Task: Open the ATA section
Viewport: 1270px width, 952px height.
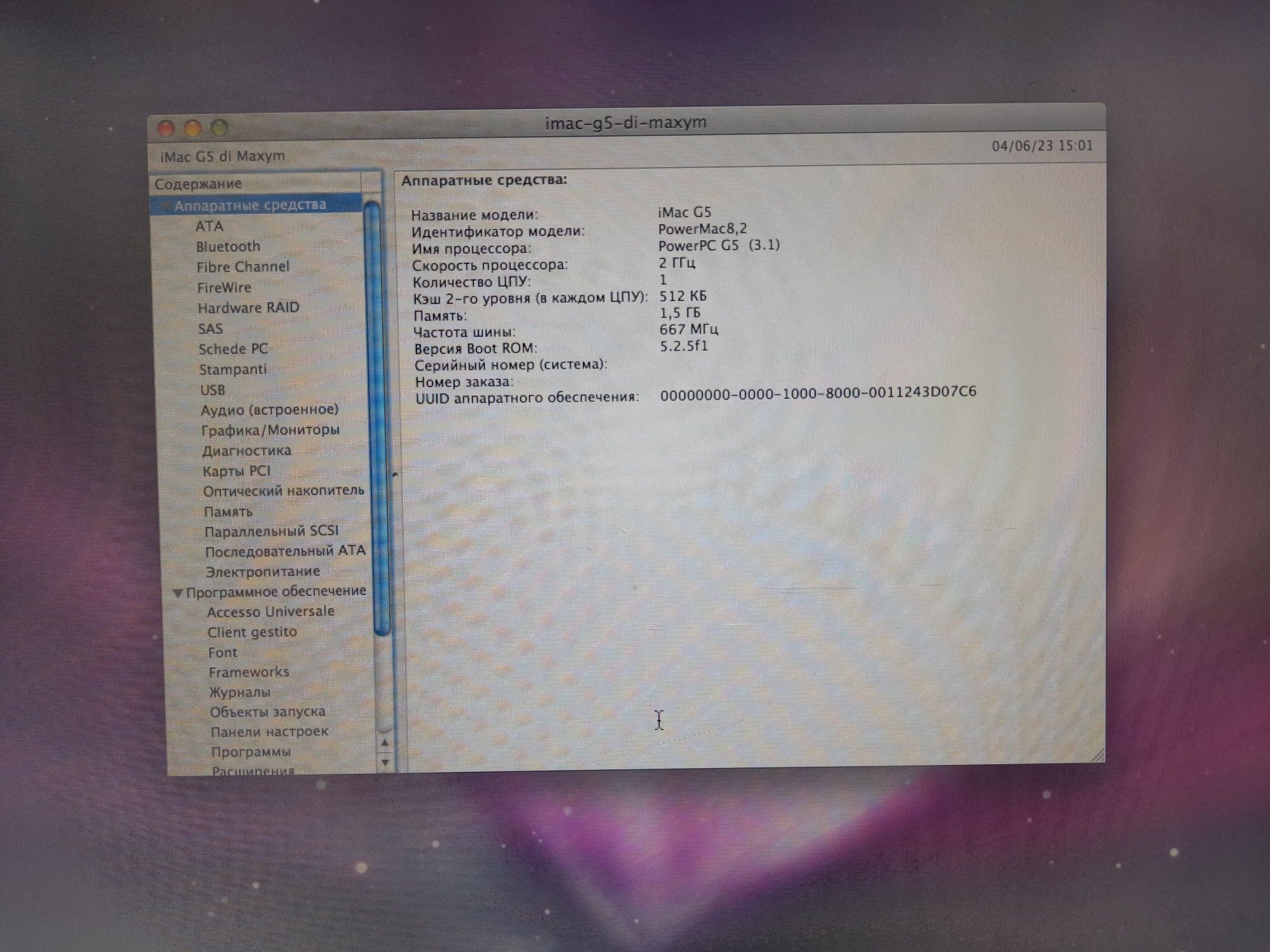Action: 209,226
